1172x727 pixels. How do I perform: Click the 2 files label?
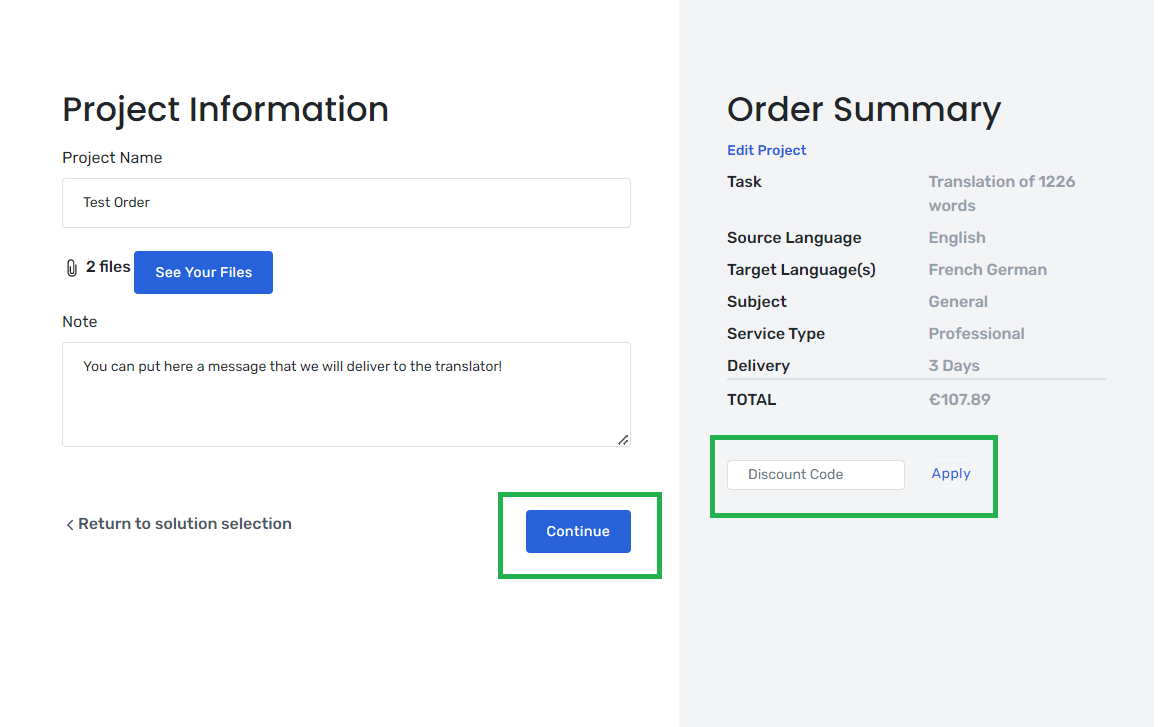[108, 267]
